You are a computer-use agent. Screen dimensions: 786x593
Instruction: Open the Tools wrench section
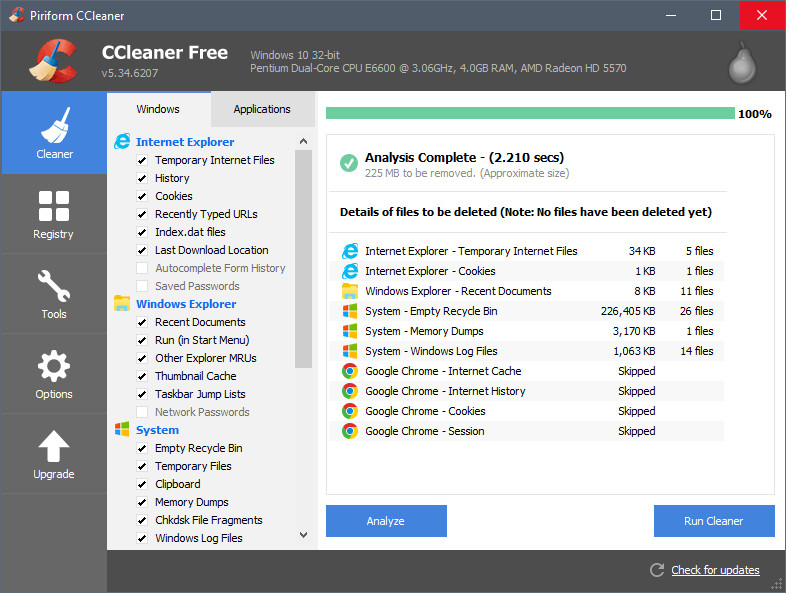[x=53, y=292]
